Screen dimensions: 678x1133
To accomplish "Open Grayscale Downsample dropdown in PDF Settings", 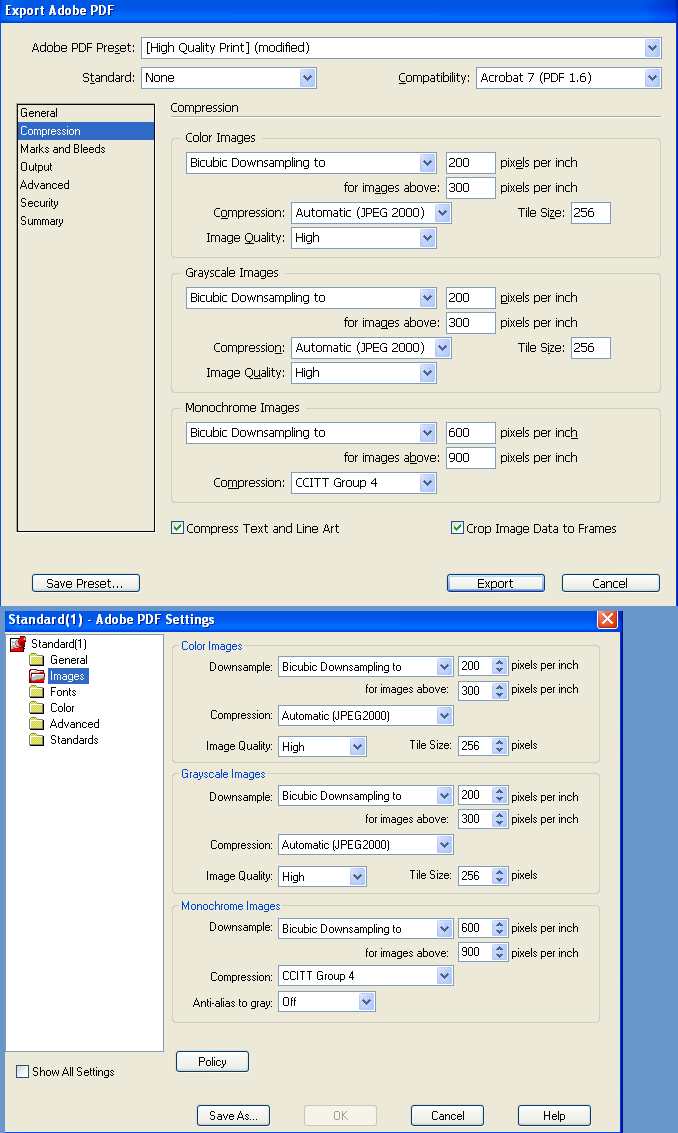I will pos(365,796).
